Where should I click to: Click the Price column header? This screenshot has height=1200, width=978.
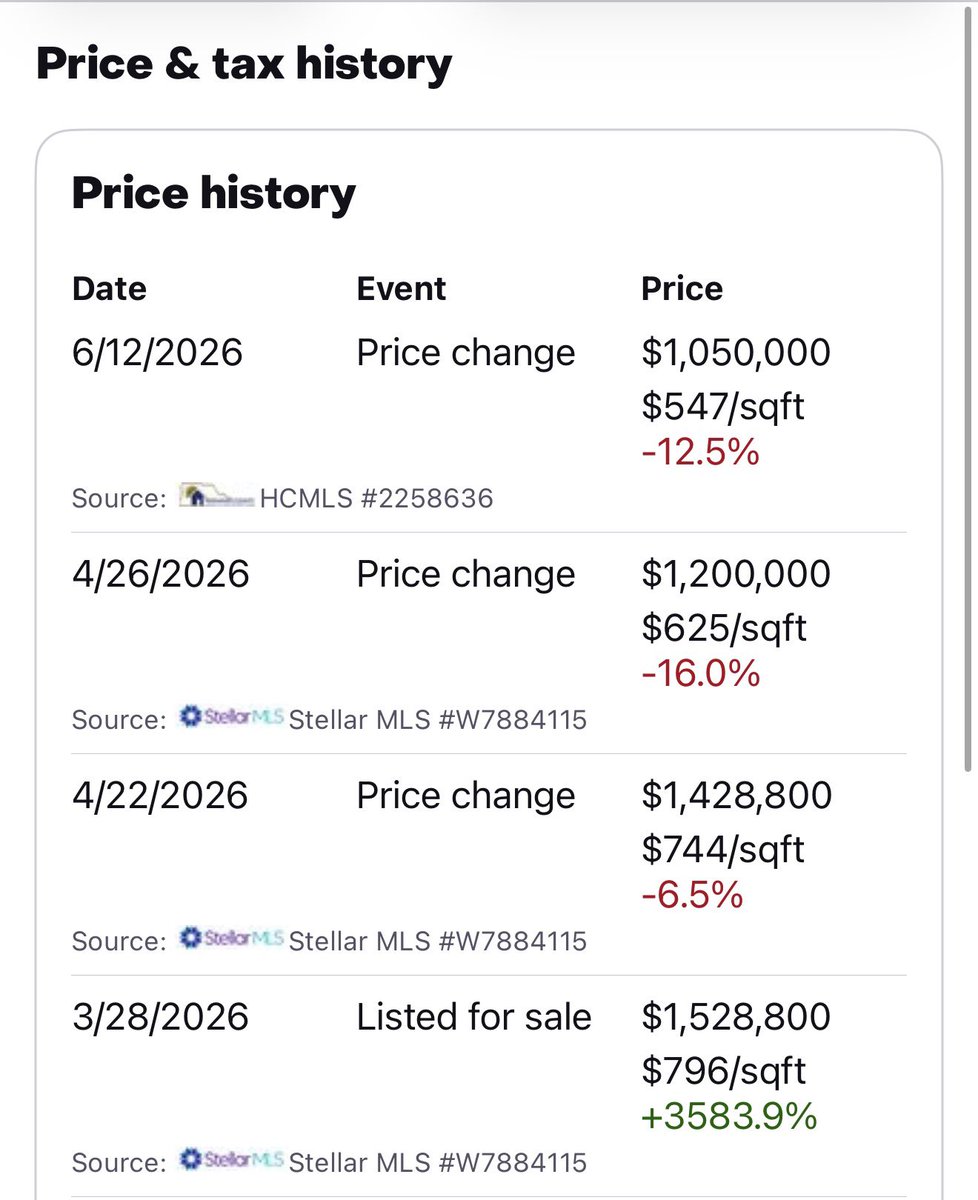pyautogui.click(x=682, y=289)
